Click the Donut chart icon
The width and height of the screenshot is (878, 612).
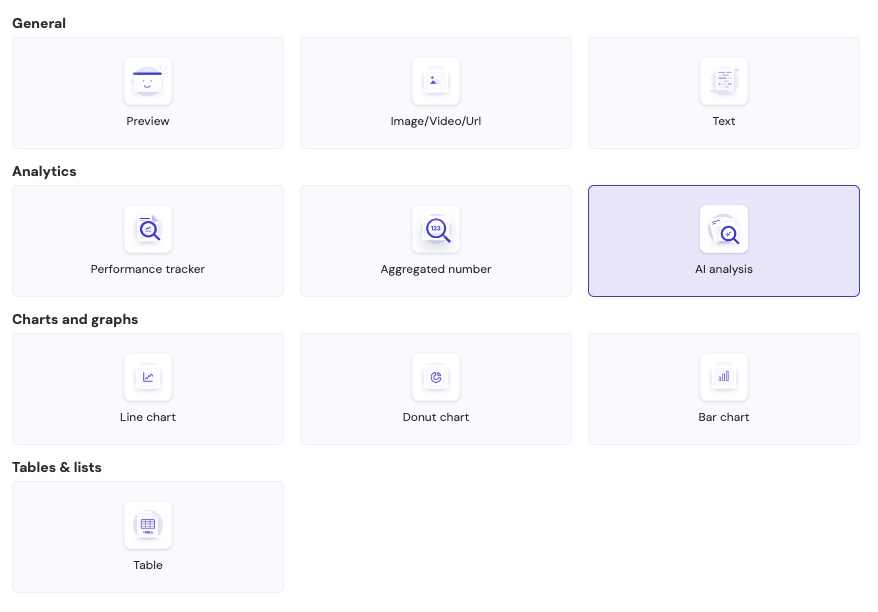pos(436,377)
